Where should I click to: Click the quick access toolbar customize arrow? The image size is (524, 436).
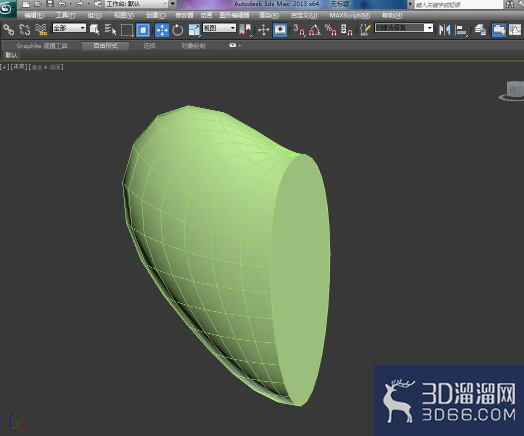[173, 4]
